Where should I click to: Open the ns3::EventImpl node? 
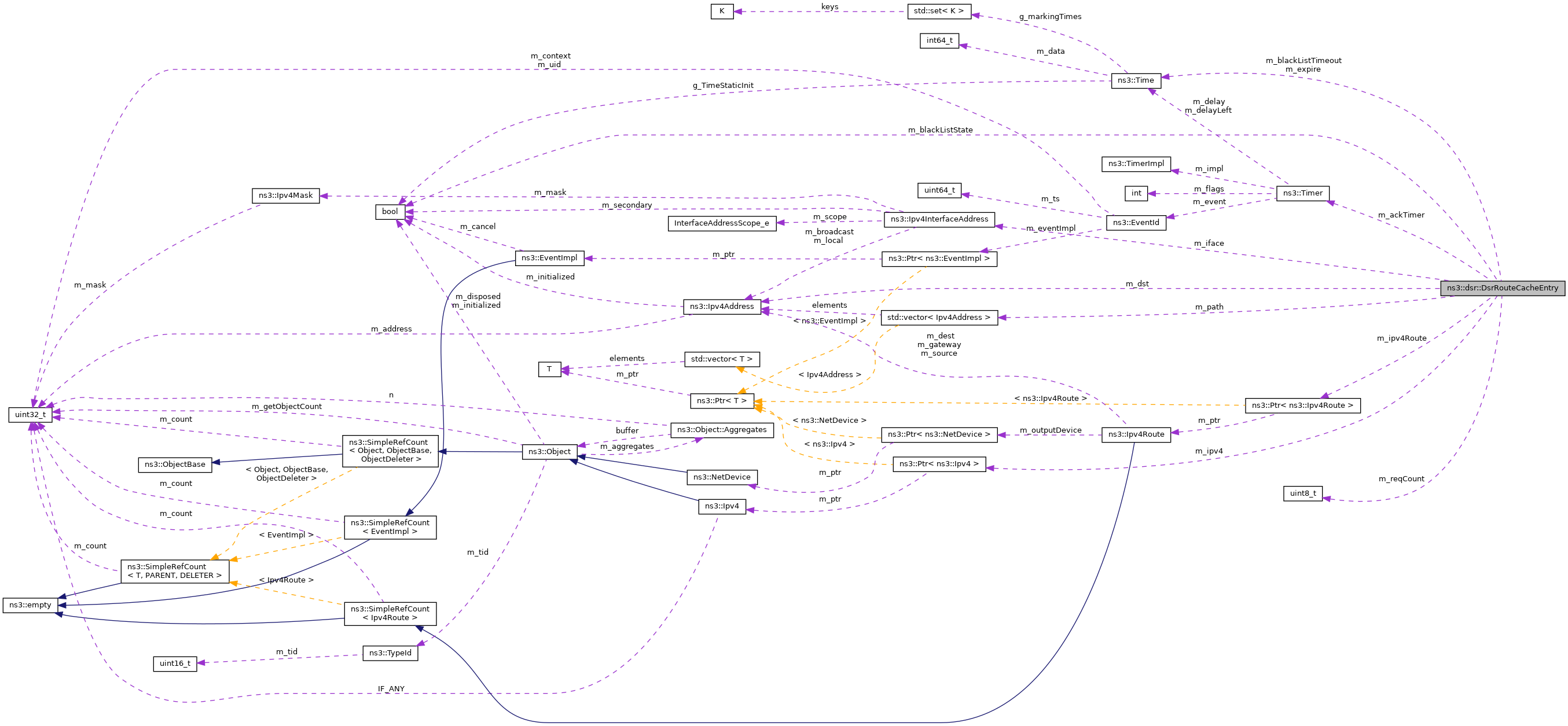550,258
